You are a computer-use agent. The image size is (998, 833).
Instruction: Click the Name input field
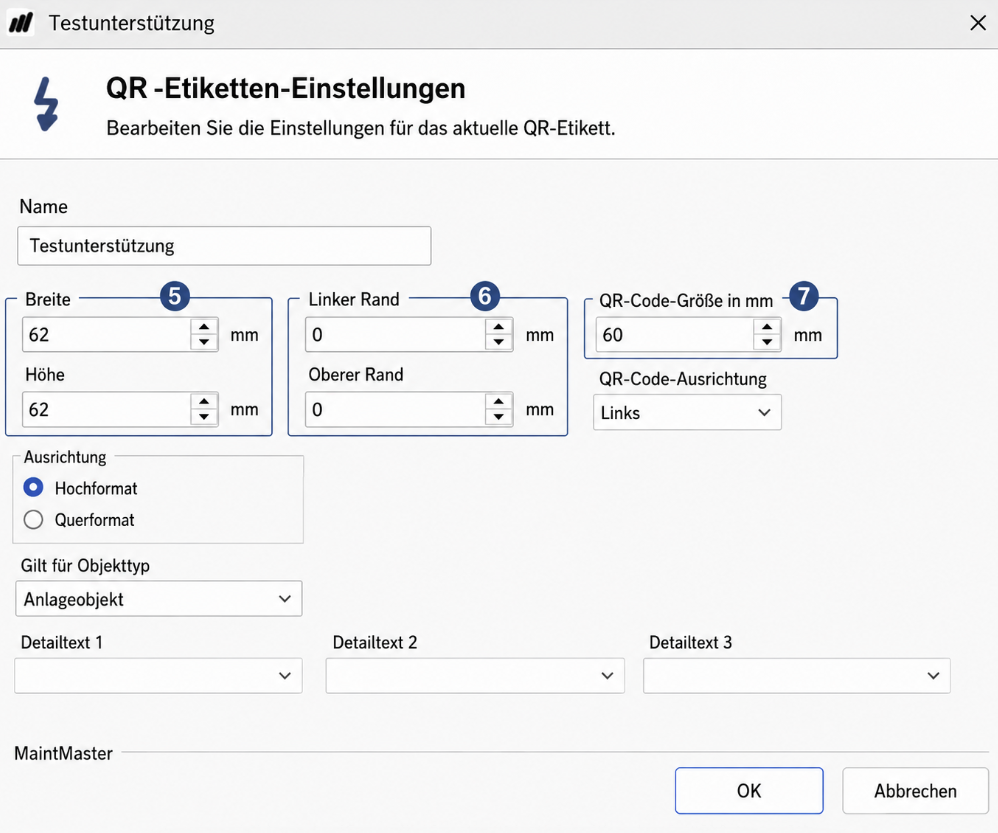point(224,246)
